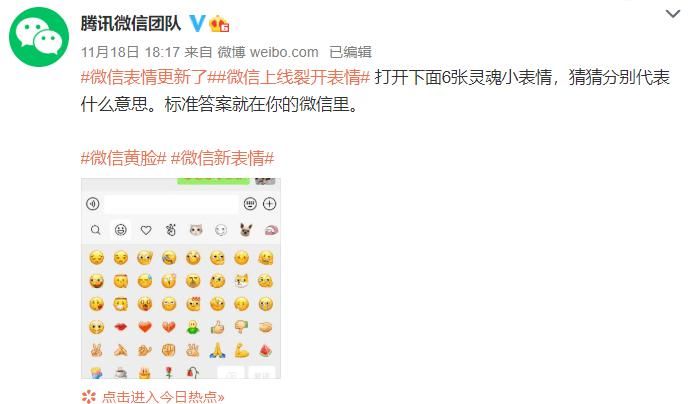Click the crown membership badge icon
Screen dimensions: 692x404
point(219,23)
